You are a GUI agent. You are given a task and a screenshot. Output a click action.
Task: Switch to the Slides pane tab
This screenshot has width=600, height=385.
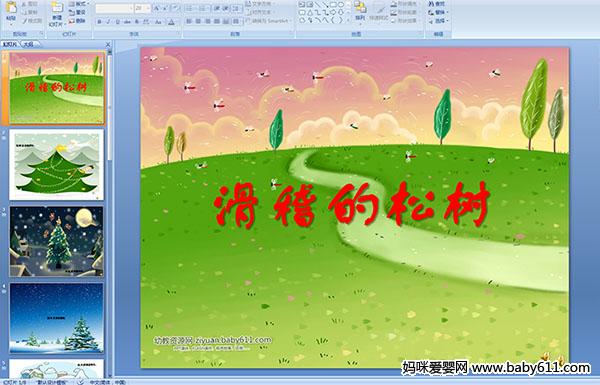(x=10, y=44)
